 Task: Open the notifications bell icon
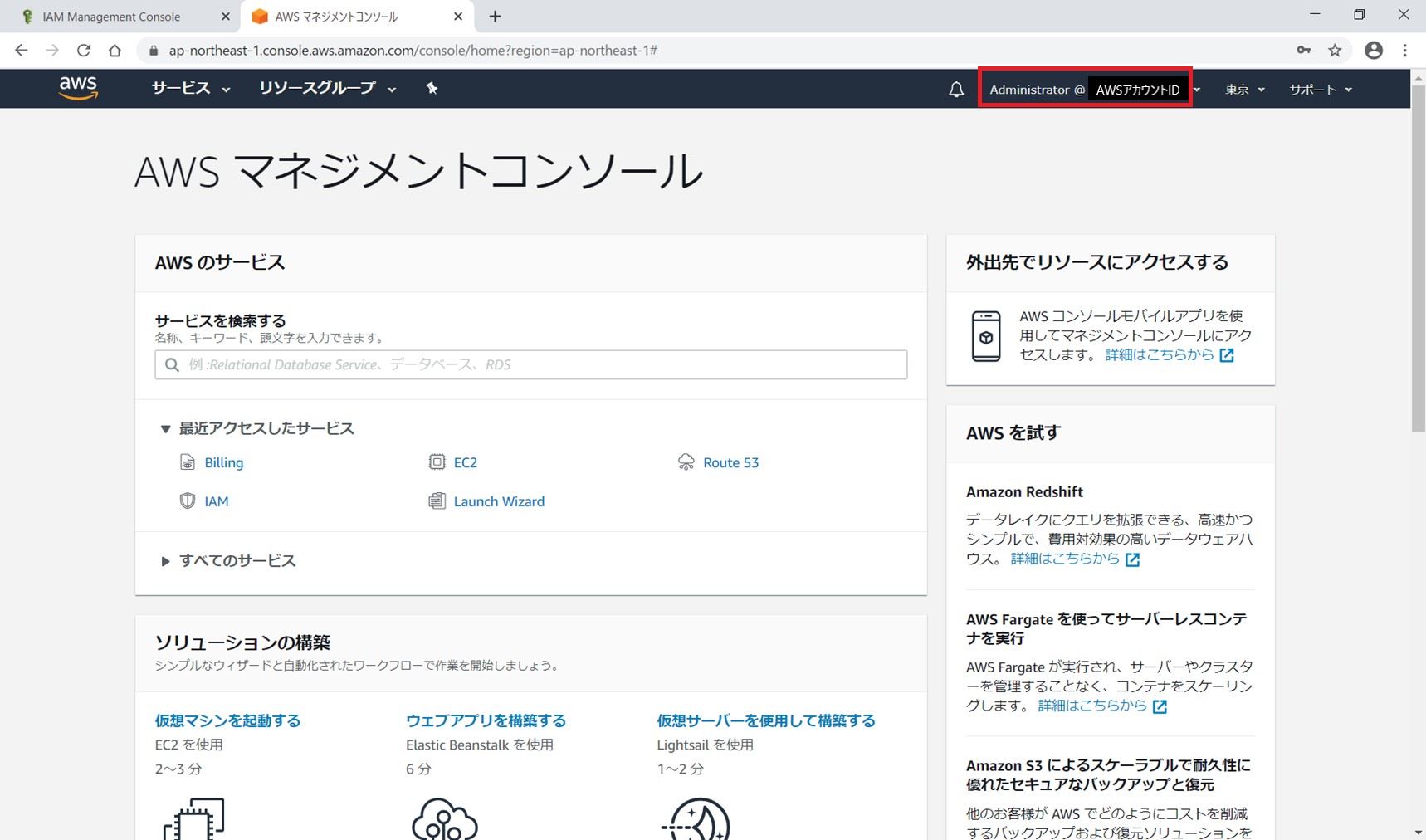coord(956,90)
